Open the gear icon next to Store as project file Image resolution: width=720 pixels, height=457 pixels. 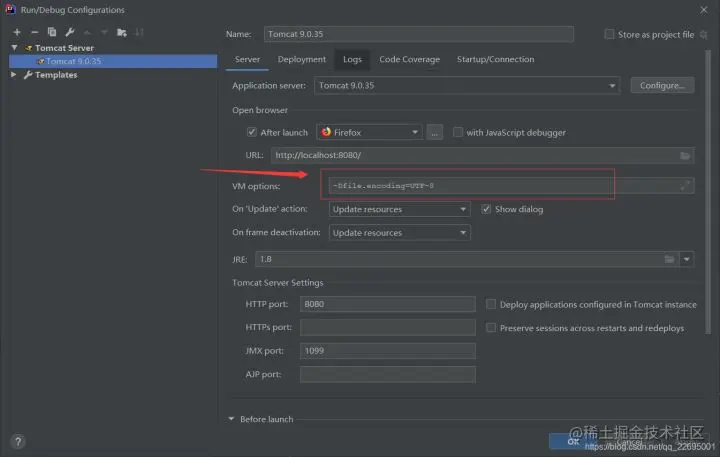click(x=703, y=34)
